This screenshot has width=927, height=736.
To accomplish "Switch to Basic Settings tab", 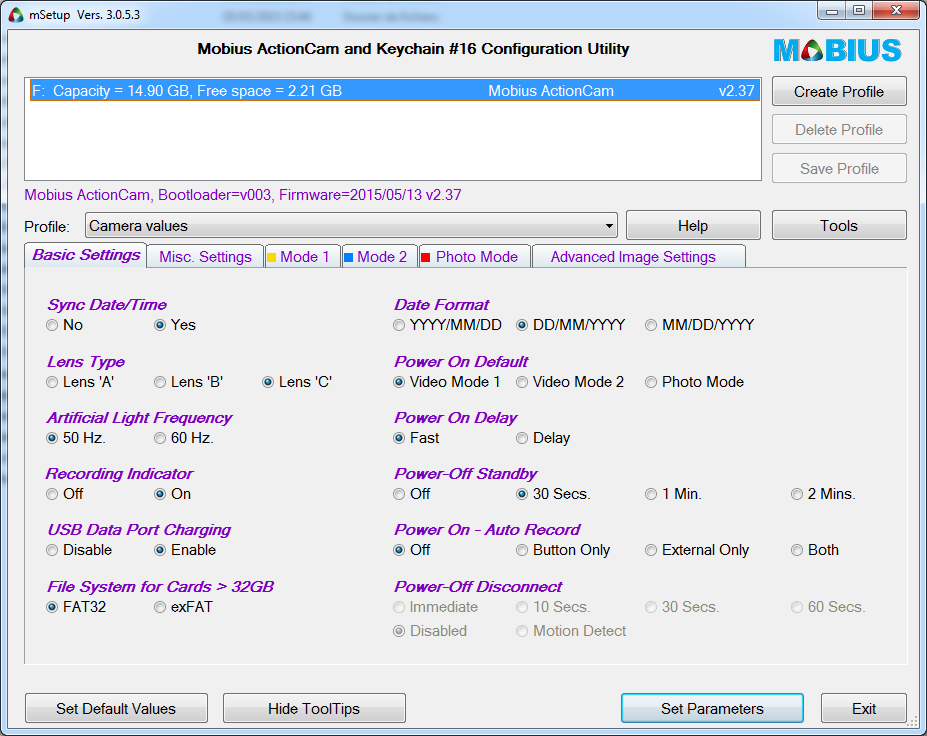I will click(x=86, y=255).
